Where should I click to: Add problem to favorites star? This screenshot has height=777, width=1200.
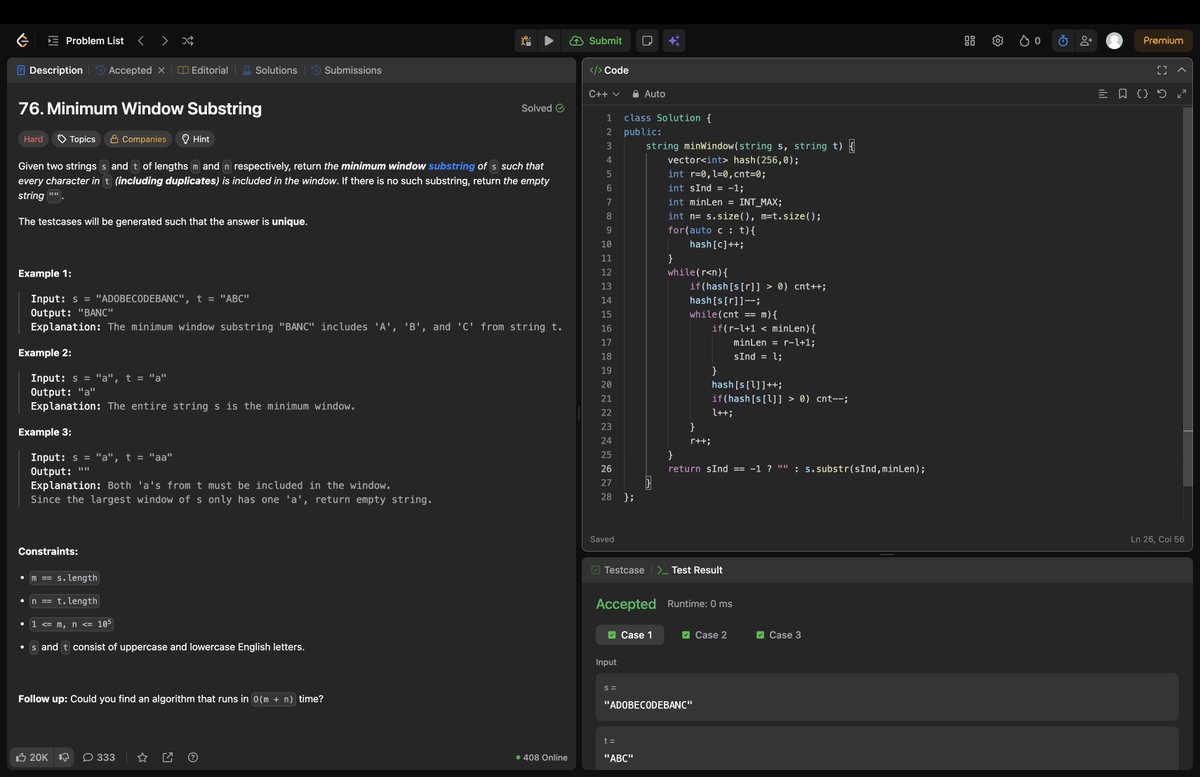point(142,757)
